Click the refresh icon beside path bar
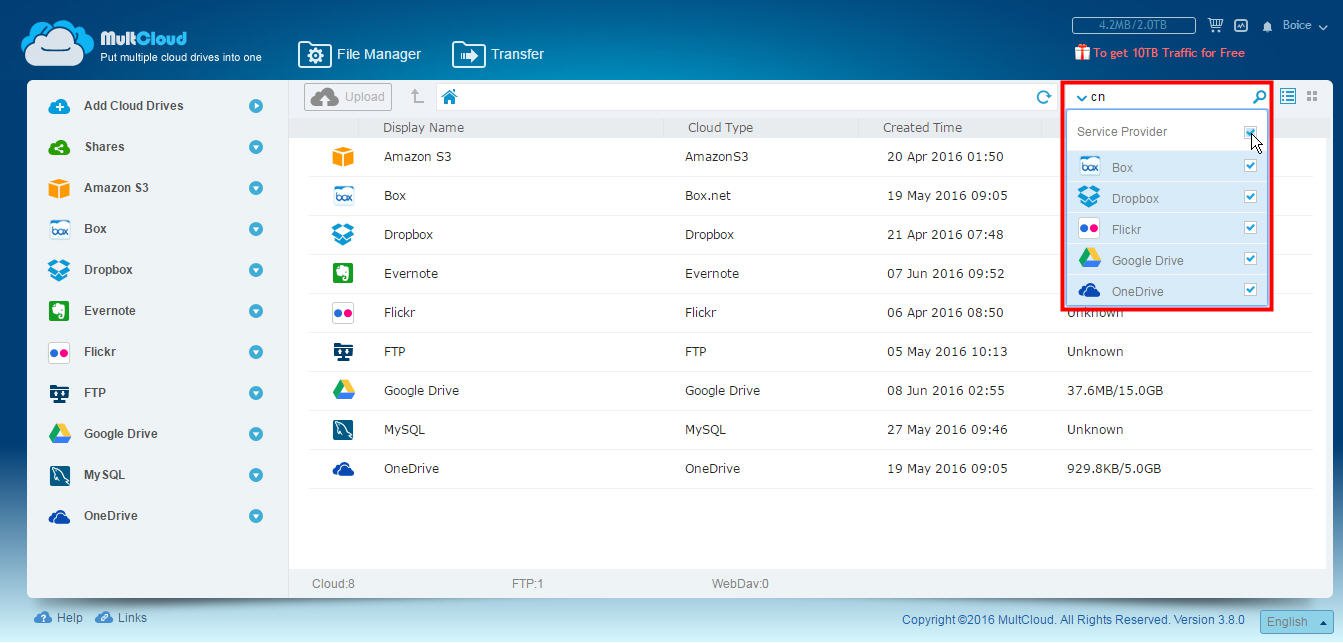Image resolution: width=1343 pixels, height=643 pixels. tap(1043, 97)
